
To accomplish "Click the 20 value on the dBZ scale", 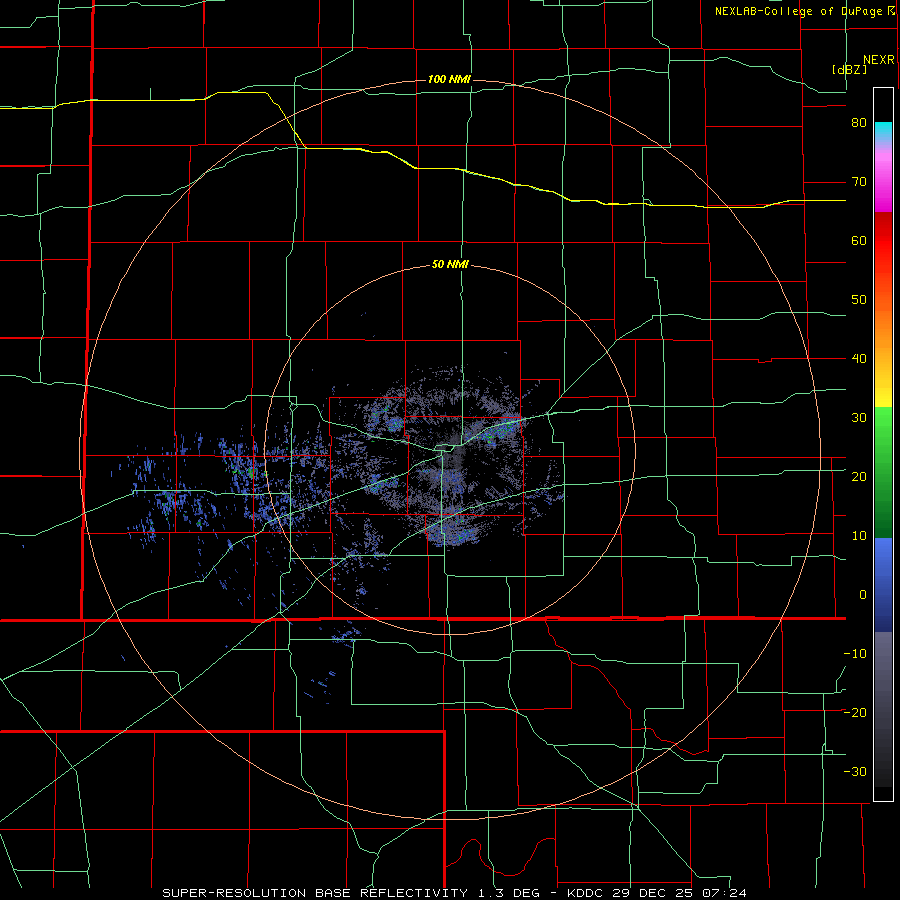I will click(859, 477).
